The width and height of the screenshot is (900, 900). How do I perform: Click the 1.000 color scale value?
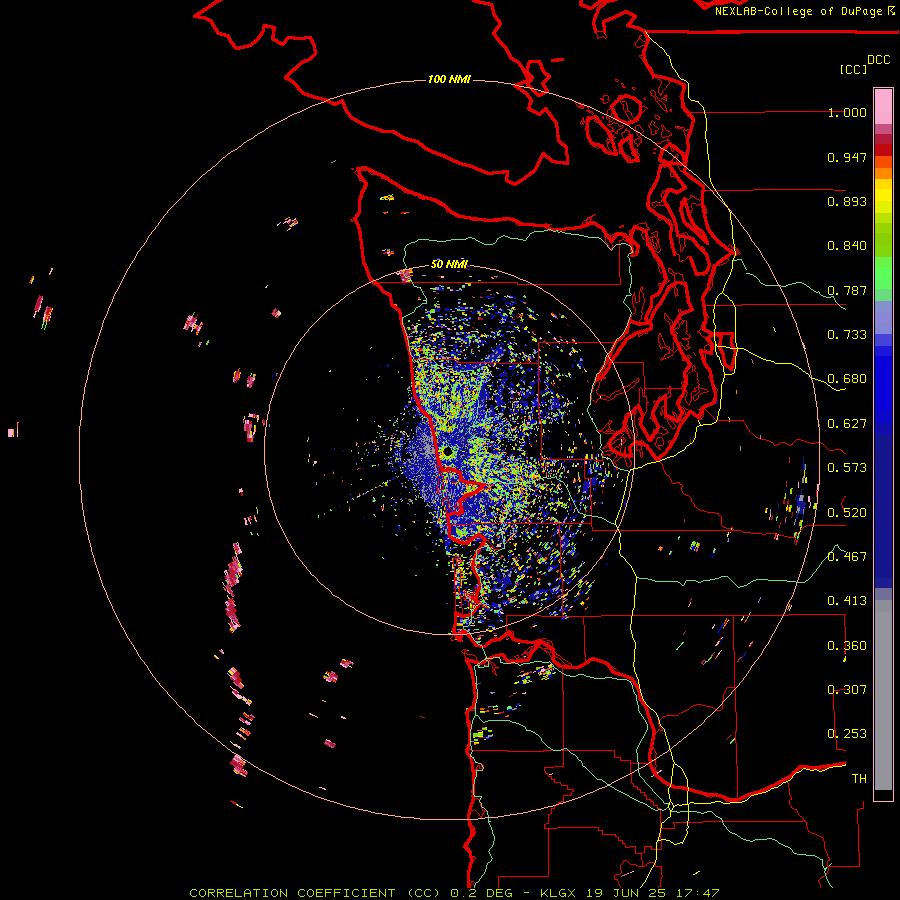[x=847, y=112]
